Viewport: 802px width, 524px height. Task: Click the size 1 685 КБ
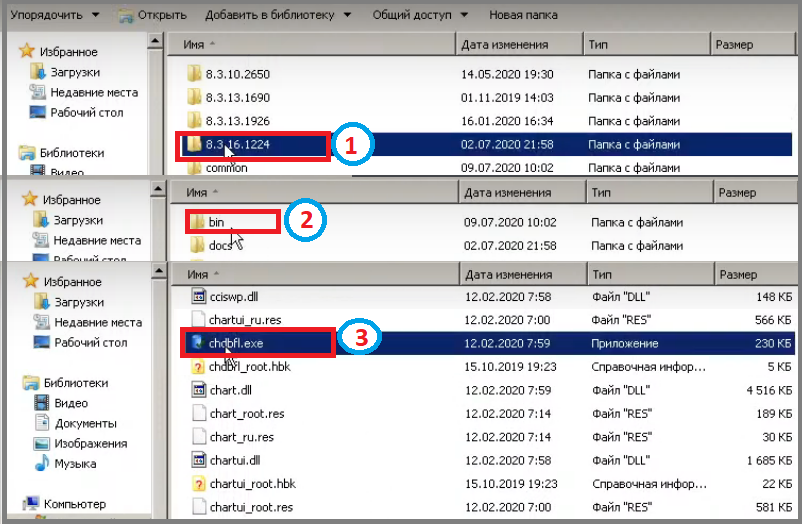769,461
